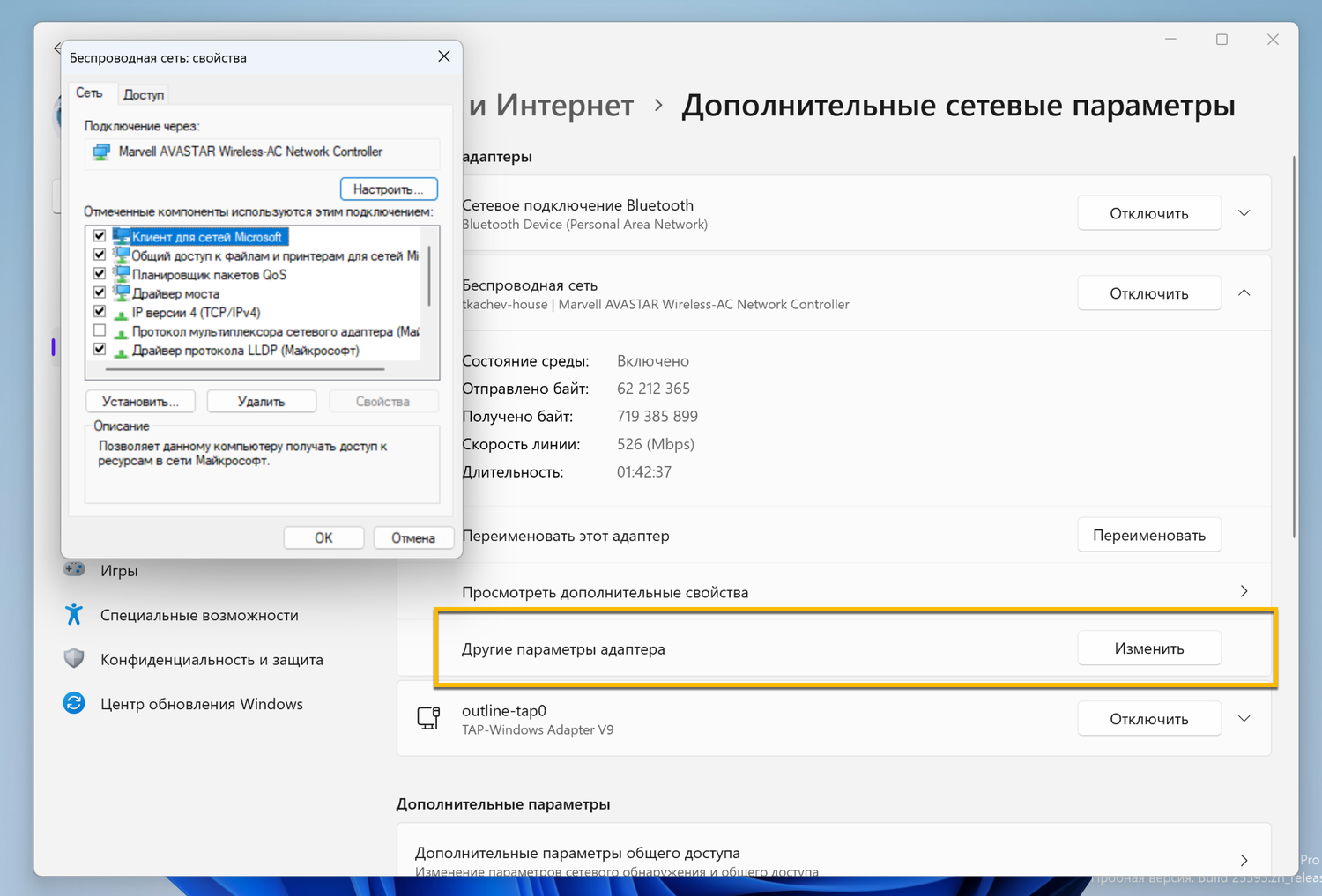
Task: Open Просмотреть дополнительные свойства chevron
Action: [x=1244, y=591]
